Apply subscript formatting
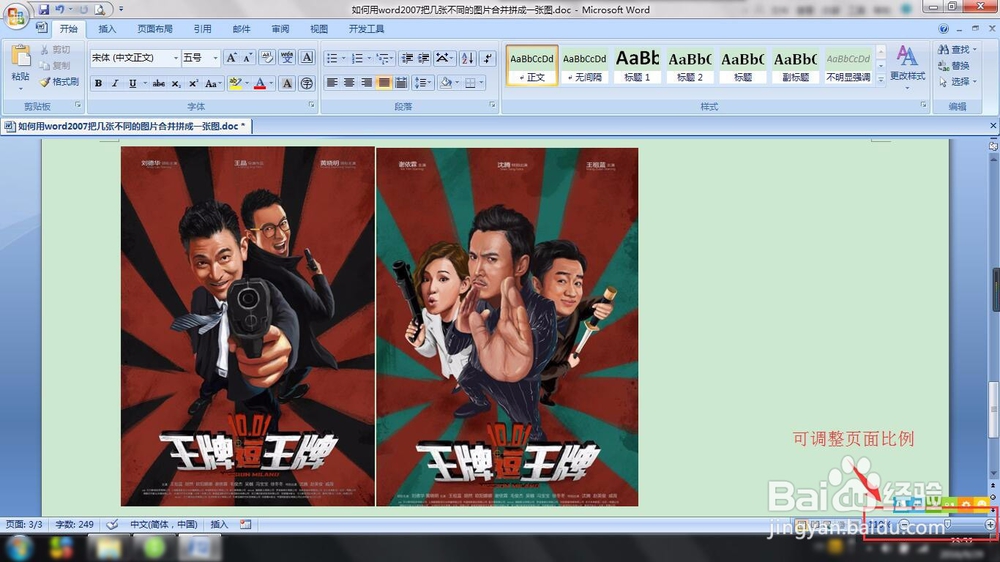The image size is (1000, 562). click(176, 84)
